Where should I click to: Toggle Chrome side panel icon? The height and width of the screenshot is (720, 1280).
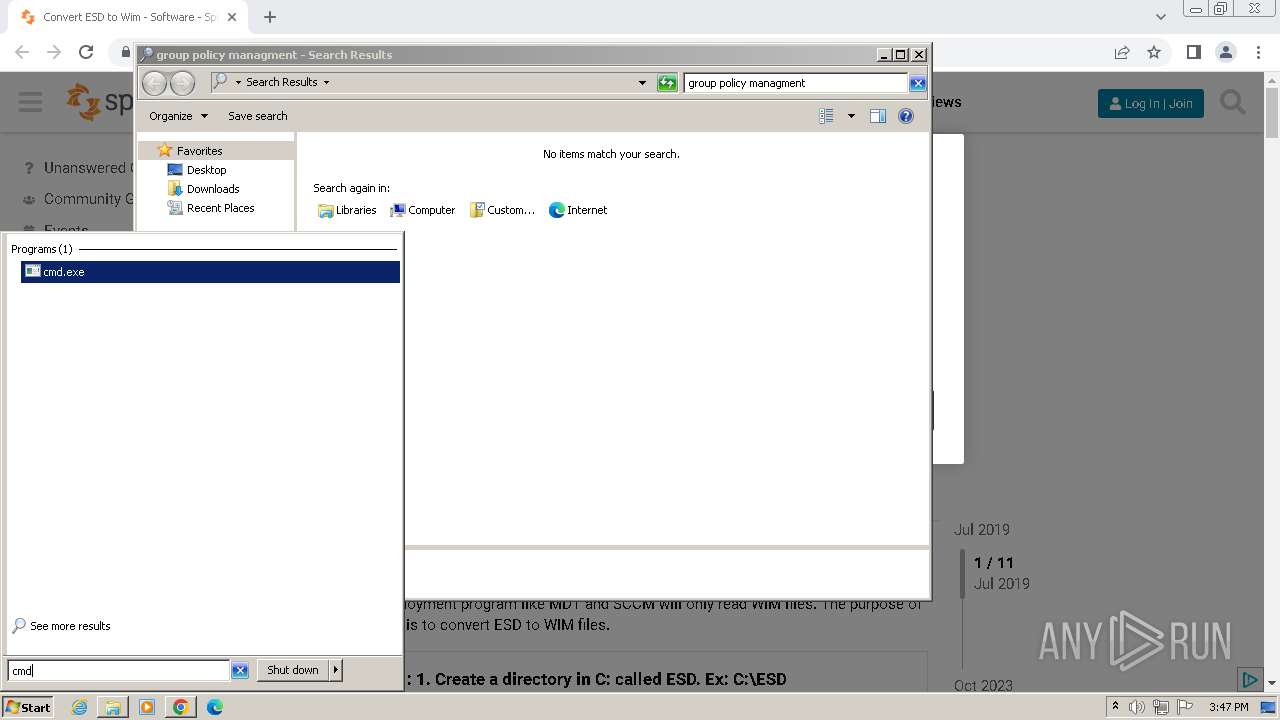(1193, 52)
